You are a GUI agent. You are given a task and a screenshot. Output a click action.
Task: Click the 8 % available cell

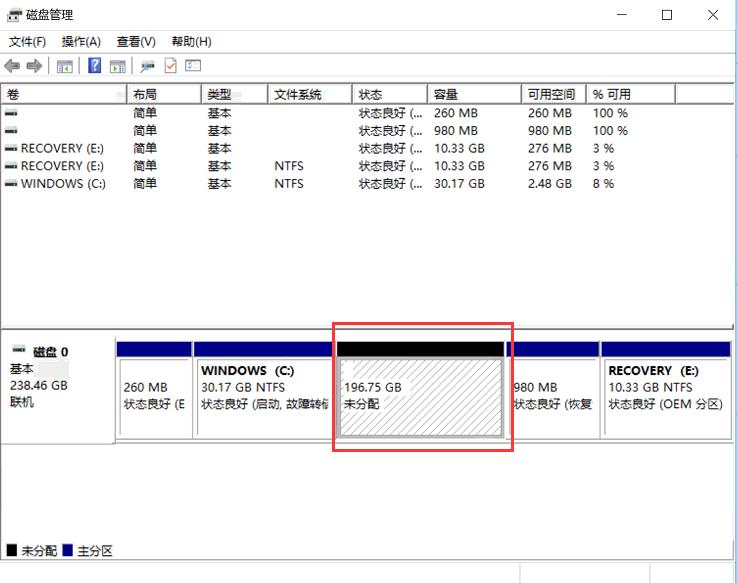pyautogui.click(x=603, y=183)
